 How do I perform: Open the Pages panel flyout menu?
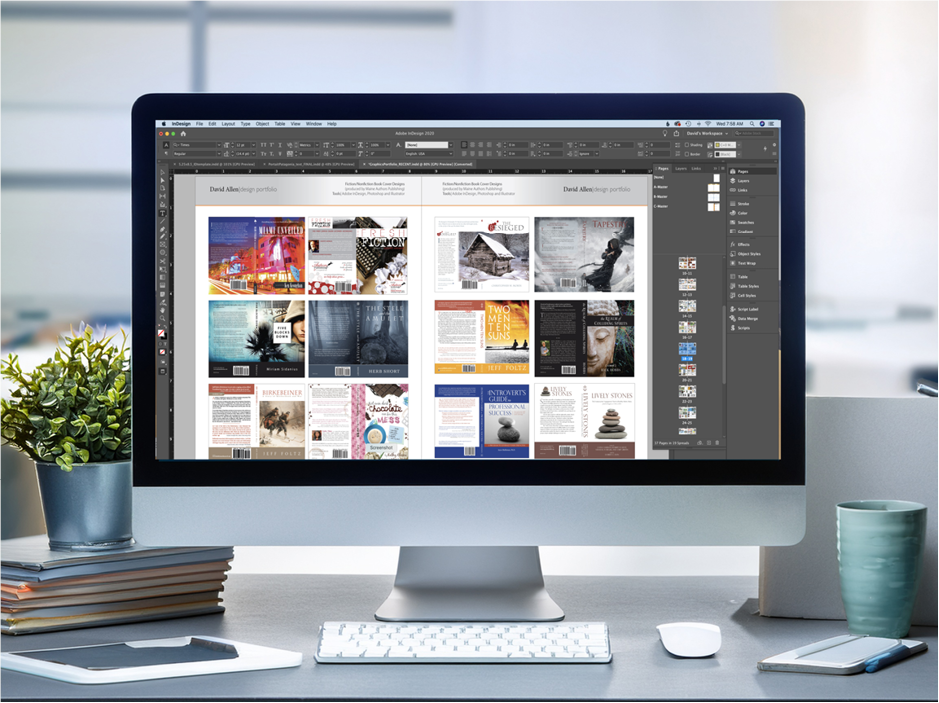[723, 168]
